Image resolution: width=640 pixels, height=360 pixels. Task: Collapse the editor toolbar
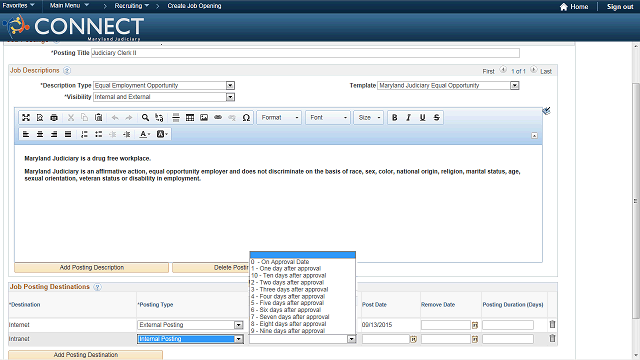point(534,136)
